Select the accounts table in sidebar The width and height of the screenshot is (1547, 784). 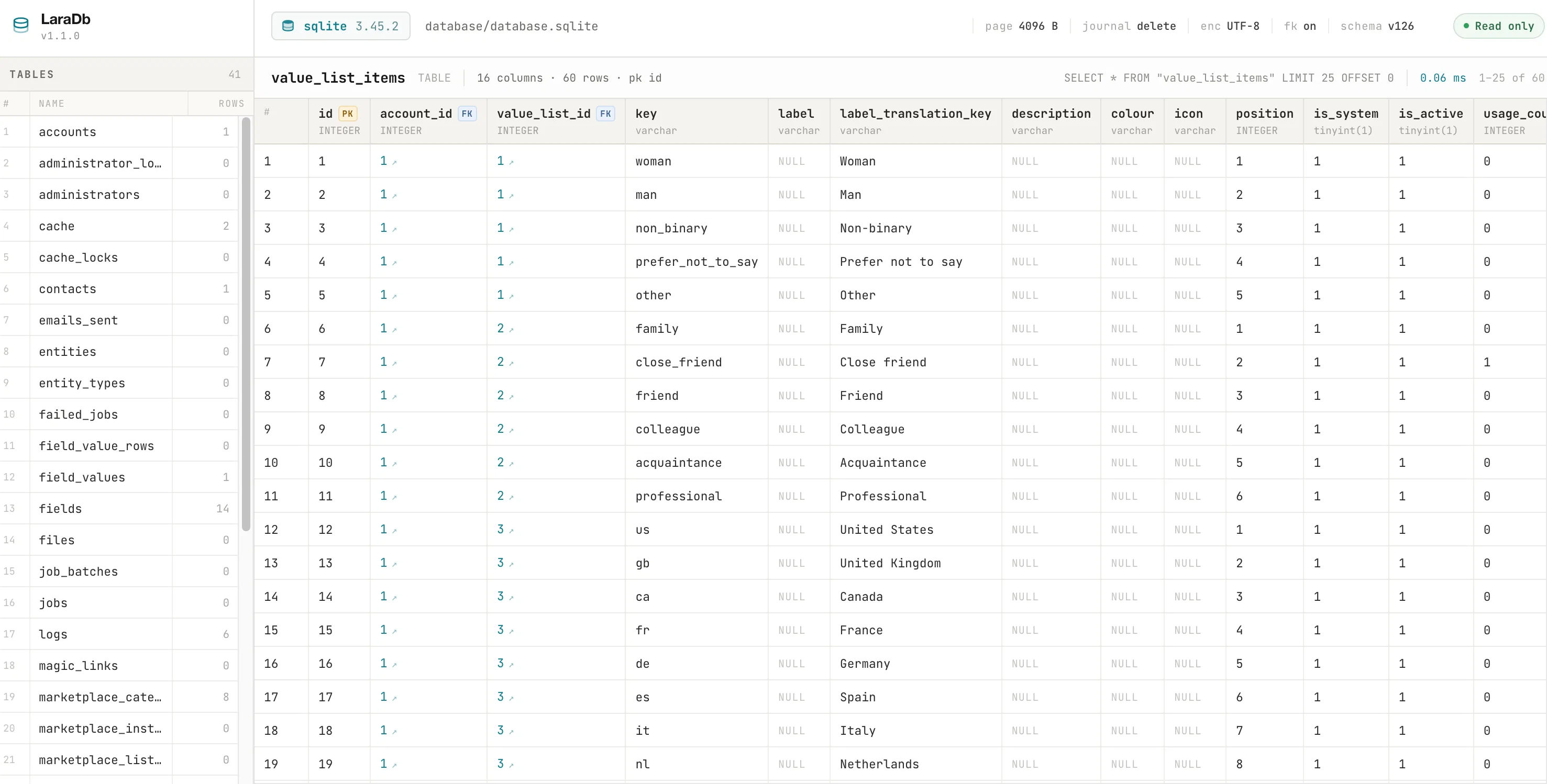pos(119,131)
